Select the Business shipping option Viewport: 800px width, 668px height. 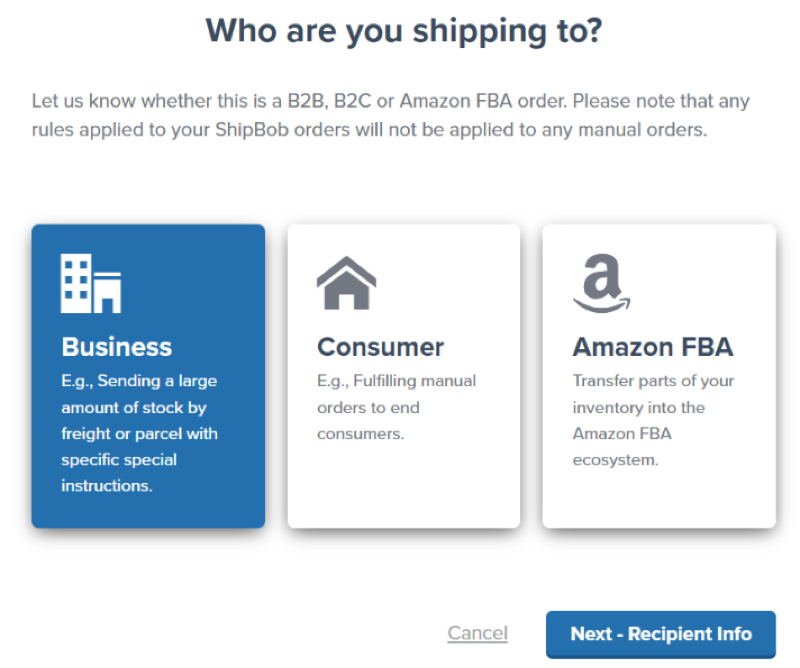[x=148, y=375]
